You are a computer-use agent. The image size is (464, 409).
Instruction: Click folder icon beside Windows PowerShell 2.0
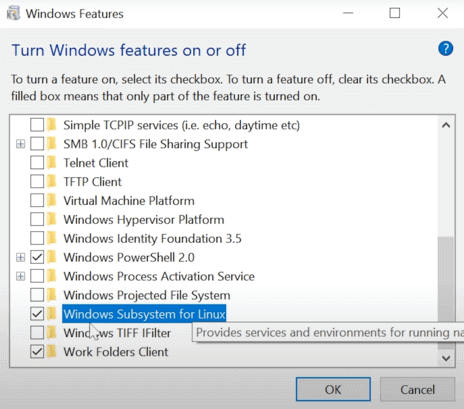[x=51, y=257]
